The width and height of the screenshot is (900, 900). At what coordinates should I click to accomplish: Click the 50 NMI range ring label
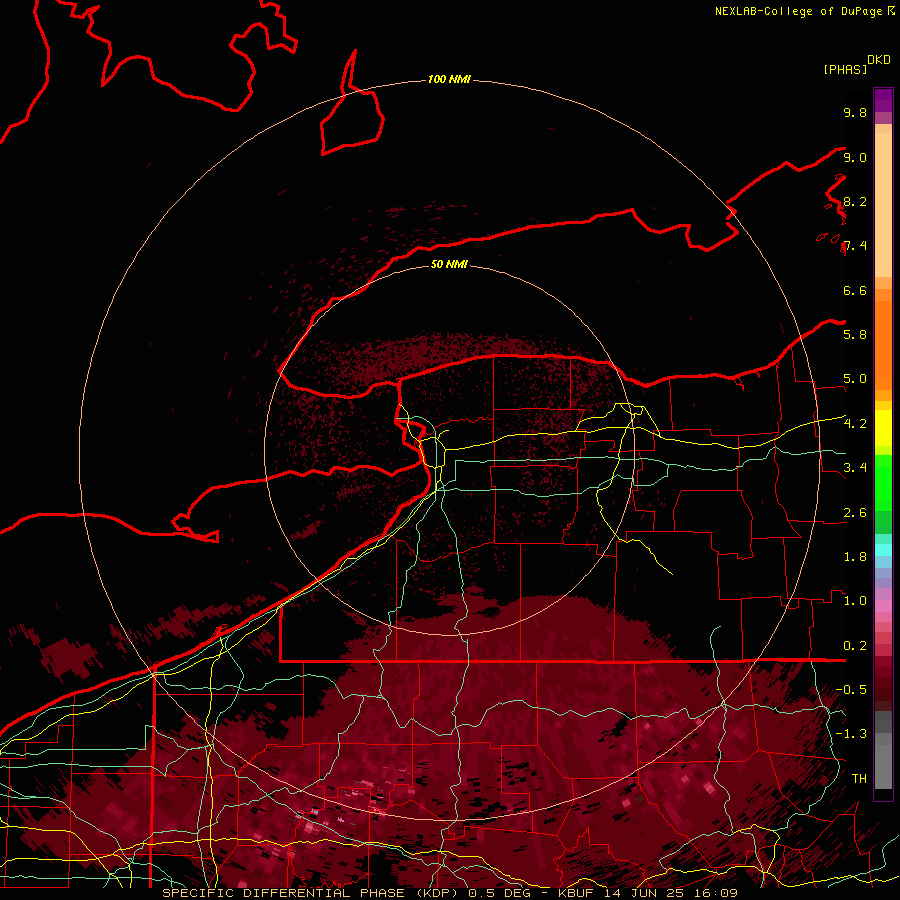(449, 264)
